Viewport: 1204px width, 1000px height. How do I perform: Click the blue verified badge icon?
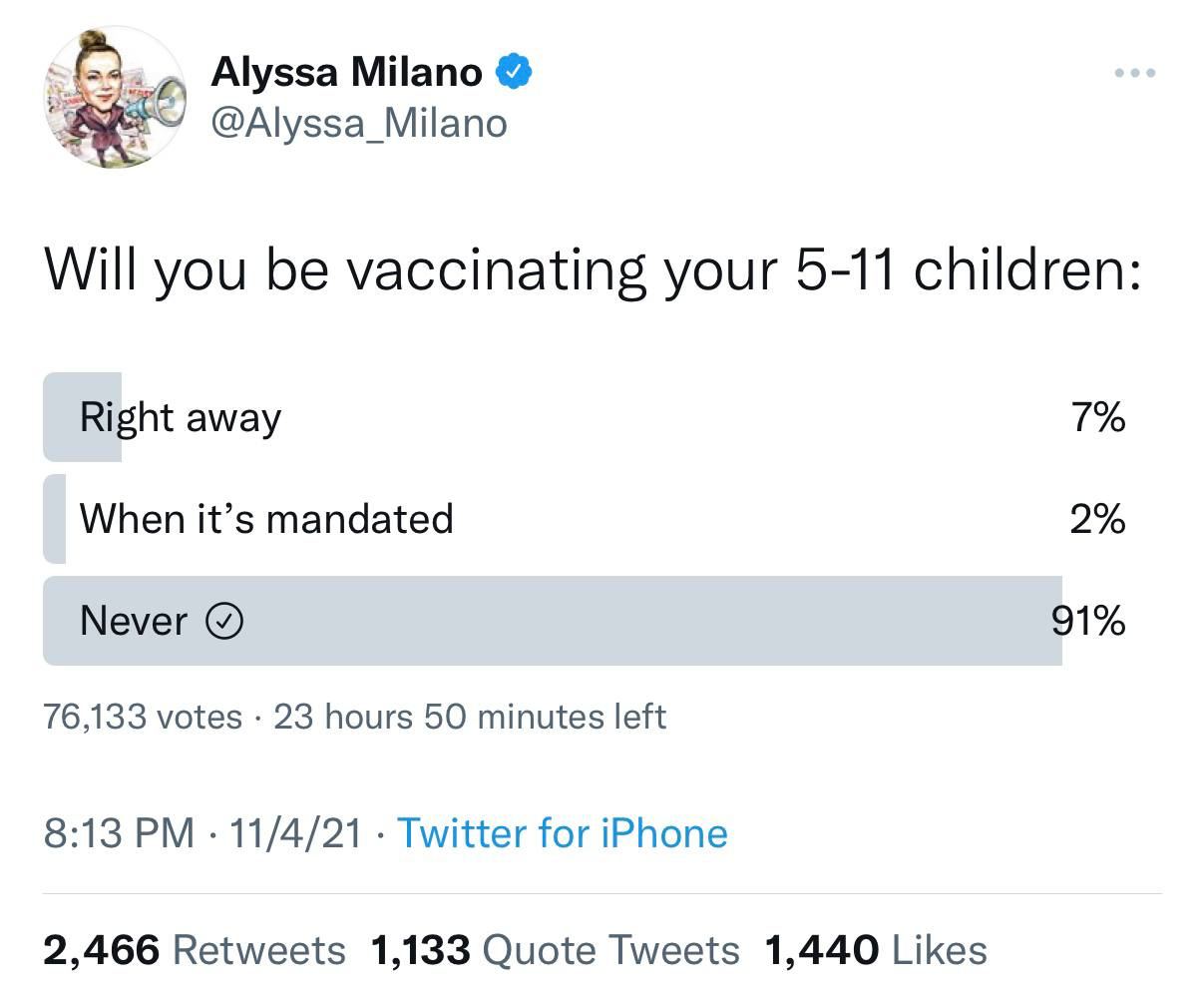(x=513, y=72)
